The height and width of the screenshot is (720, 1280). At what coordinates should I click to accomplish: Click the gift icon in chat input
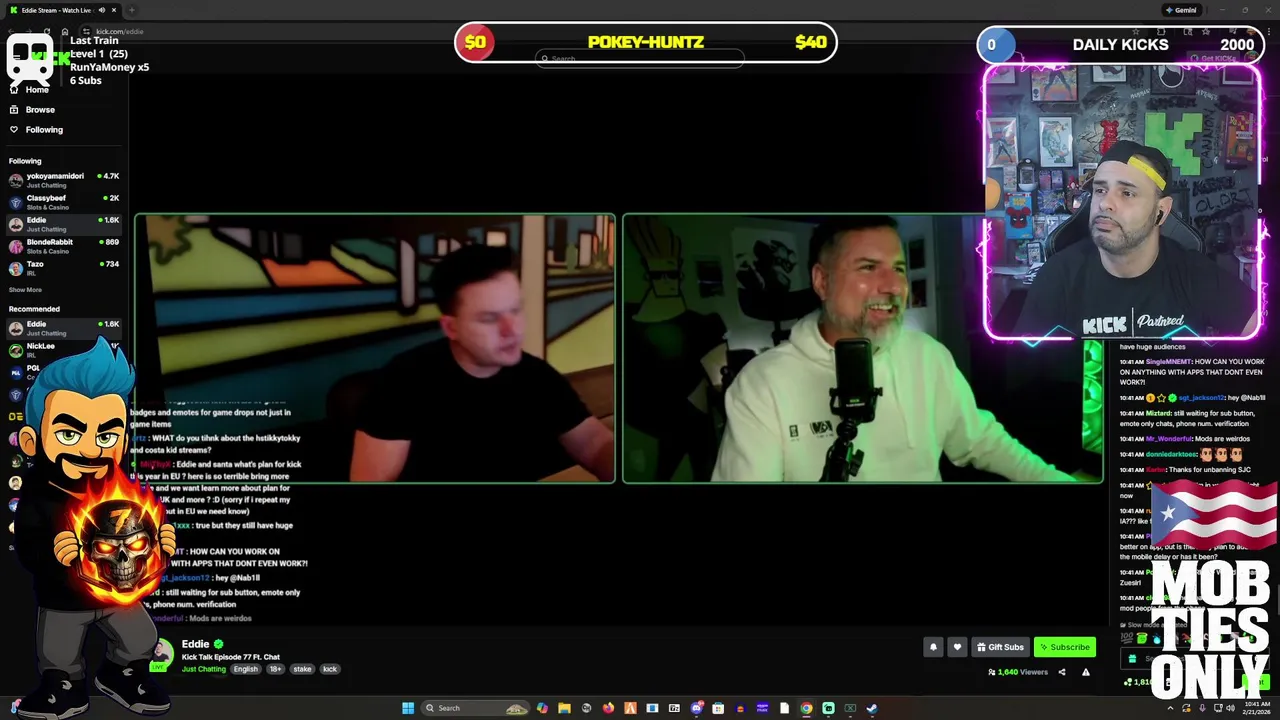[x=1132, y=659]
